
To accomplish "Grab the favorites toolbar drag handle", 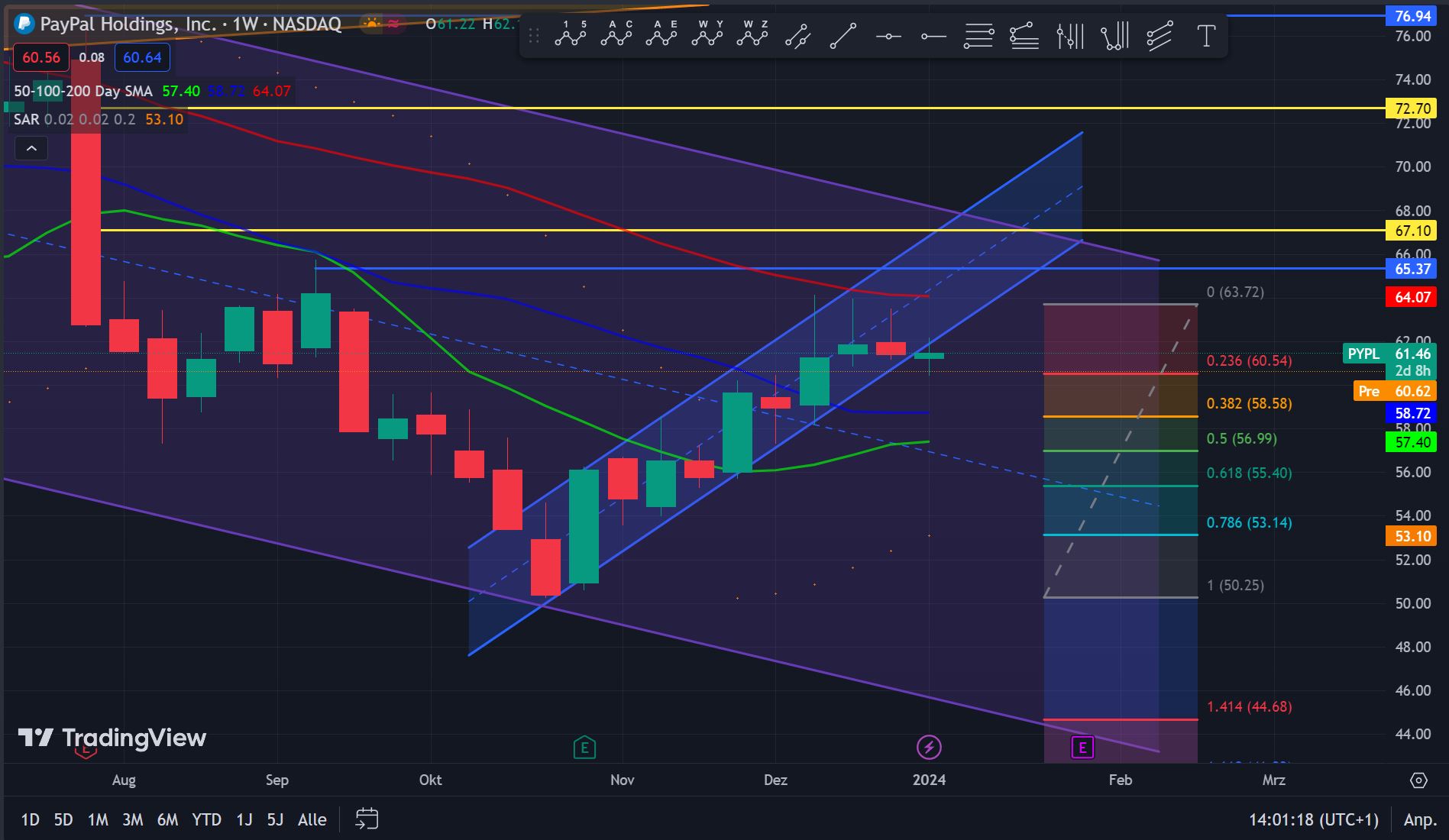I will point(534,35).
